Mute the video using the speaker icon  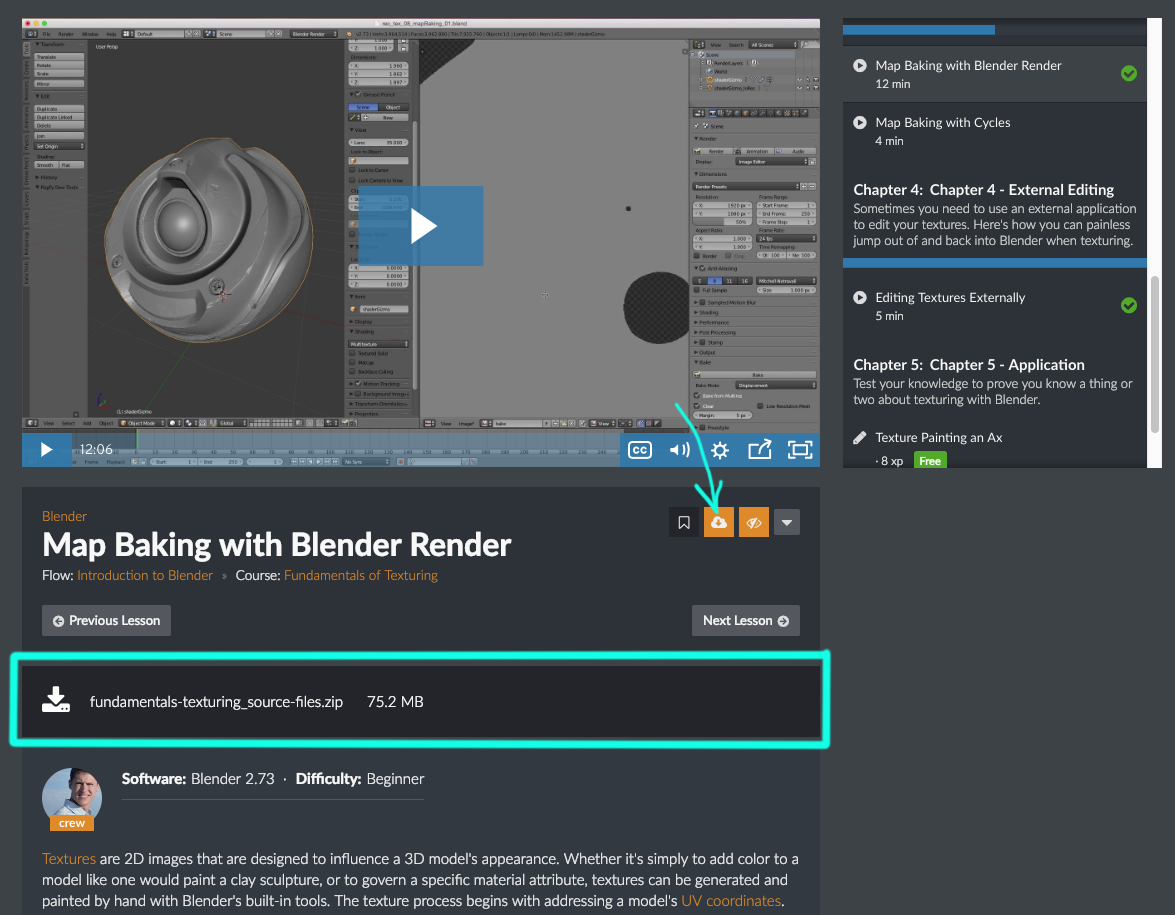pyautogui.click(x=679, y=450)
